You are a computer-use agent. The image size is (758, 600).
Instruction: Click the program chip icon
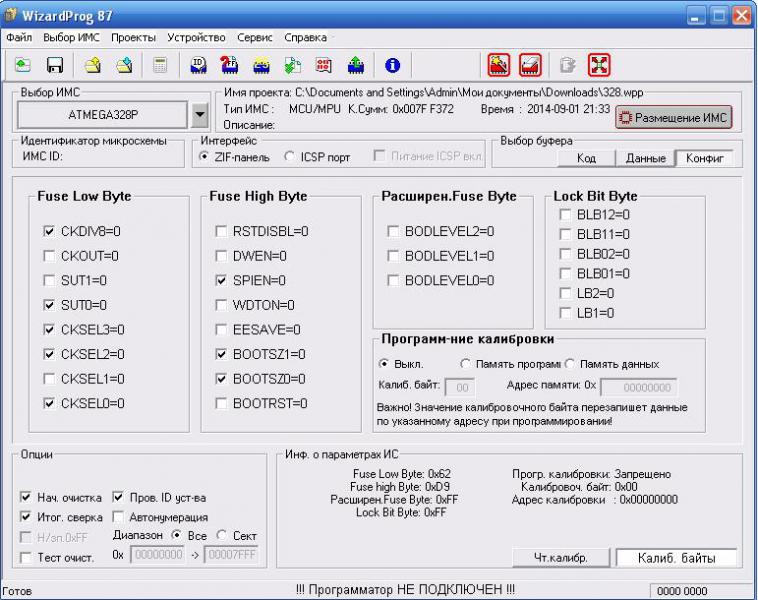point(261,65)
